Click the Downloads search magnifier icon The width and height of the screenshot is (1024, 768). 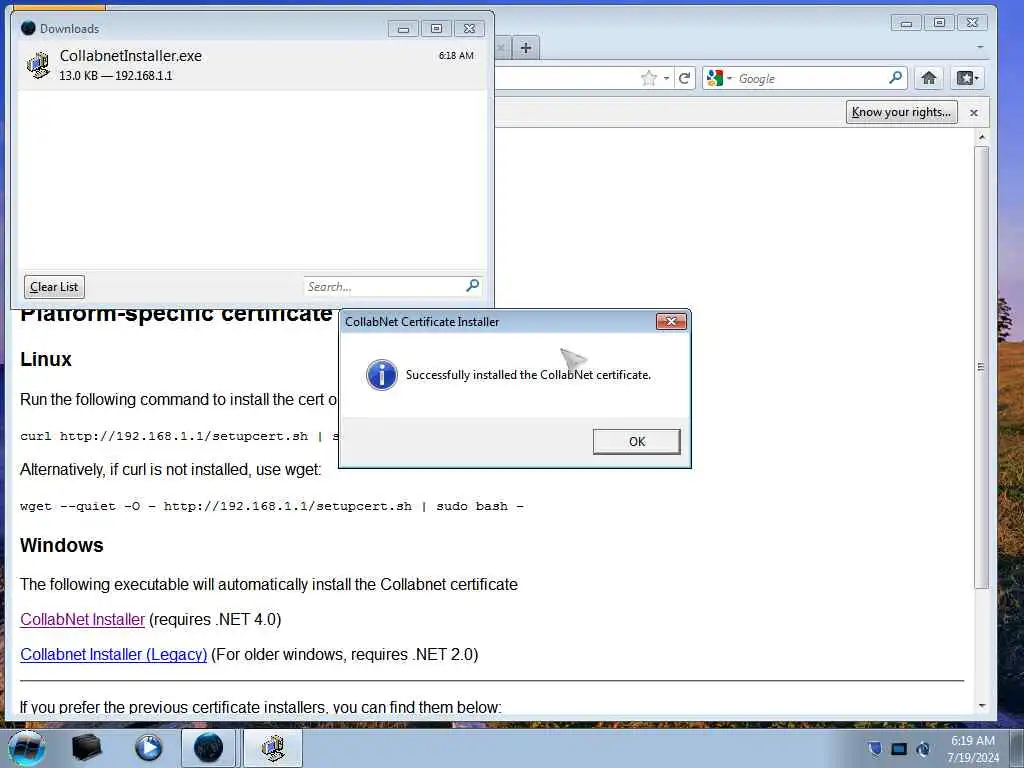pyautogui.click(x=473, y=285)
